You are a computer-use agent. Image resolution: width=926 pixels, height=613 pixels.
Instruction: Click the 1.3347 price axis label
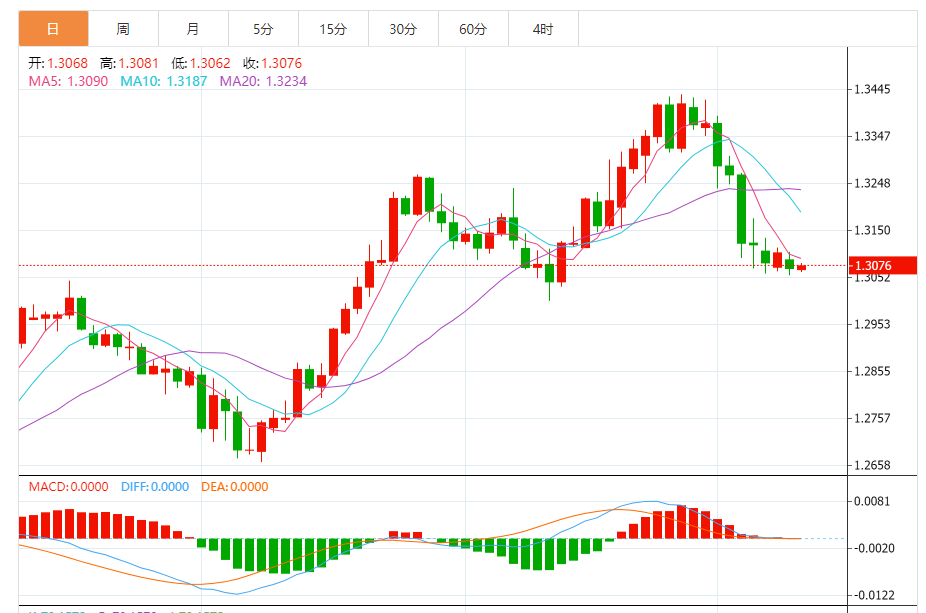(872, 136)
